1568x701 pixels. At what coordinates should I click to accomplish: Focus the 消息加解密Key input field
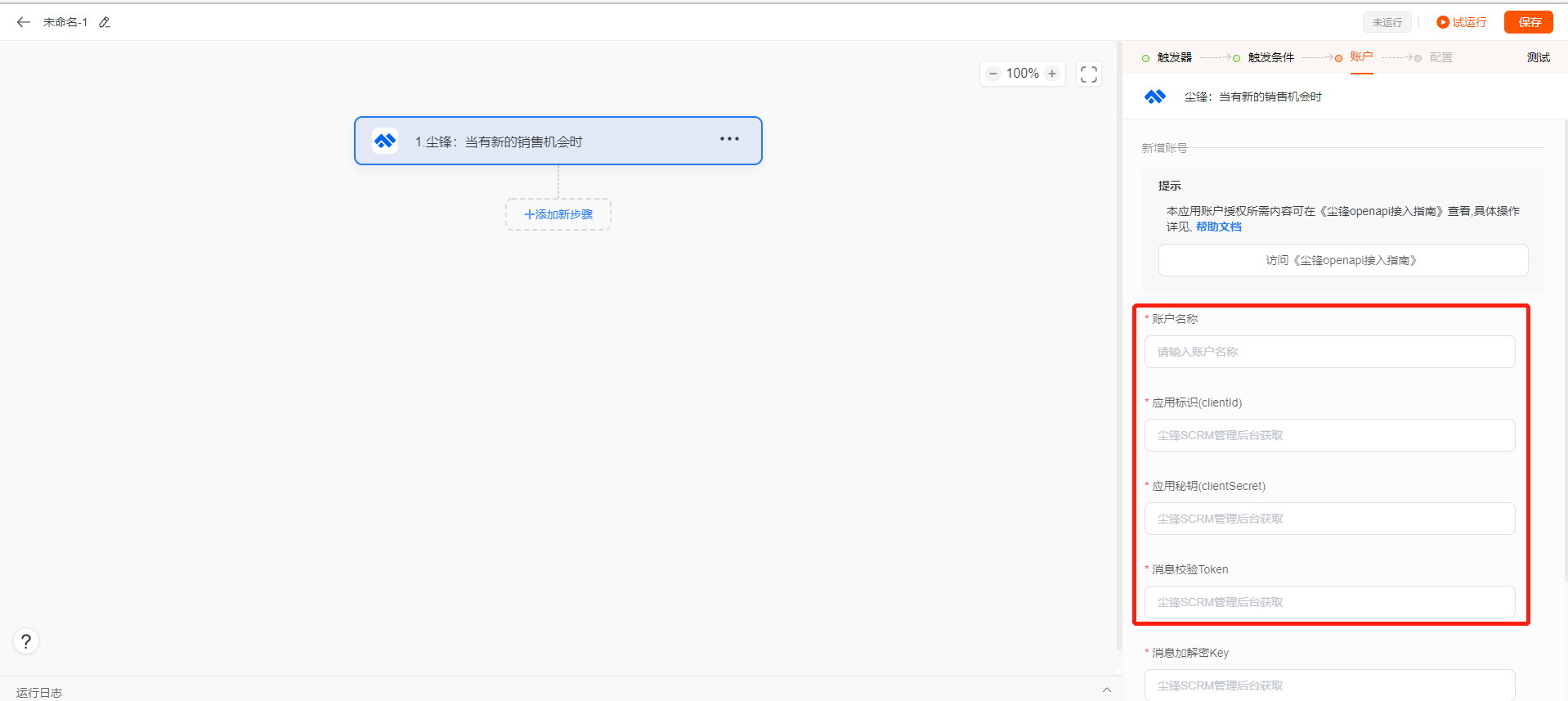(1329, 685)
